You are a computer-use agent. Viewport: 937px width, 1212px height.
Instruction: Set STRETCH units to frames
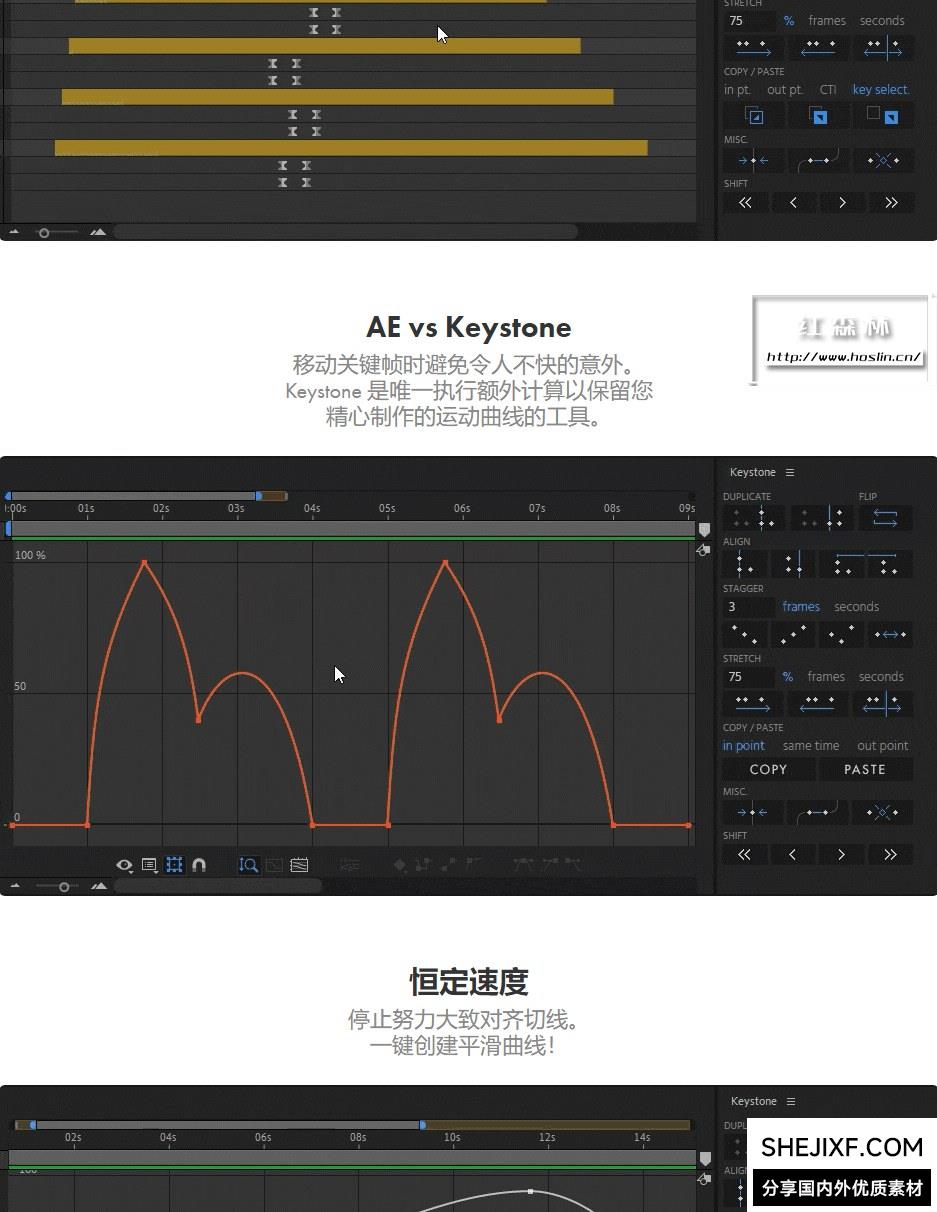tap(827, 676)
